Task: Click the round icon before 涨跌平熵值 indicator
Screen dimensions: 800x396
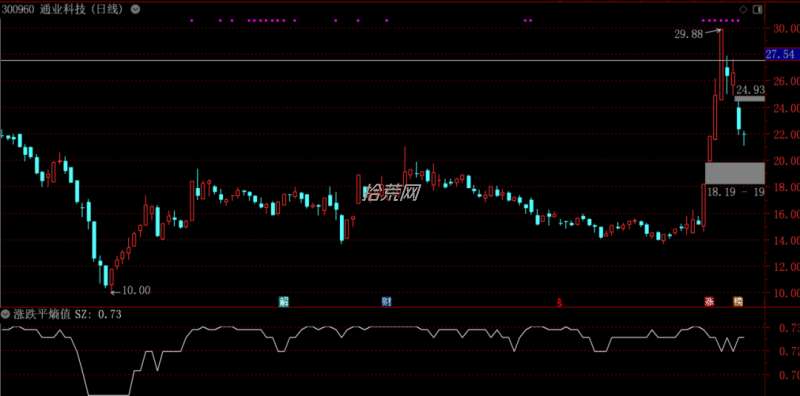Action: (x=5, y=314)
